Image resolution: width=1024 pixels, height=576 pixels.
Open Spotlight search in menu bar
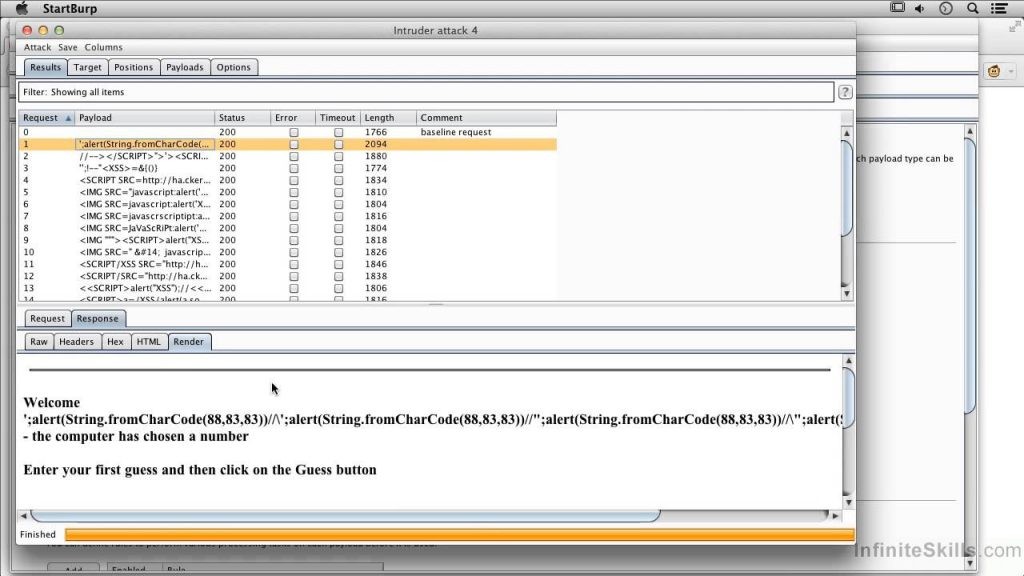[x=972, y=8]
